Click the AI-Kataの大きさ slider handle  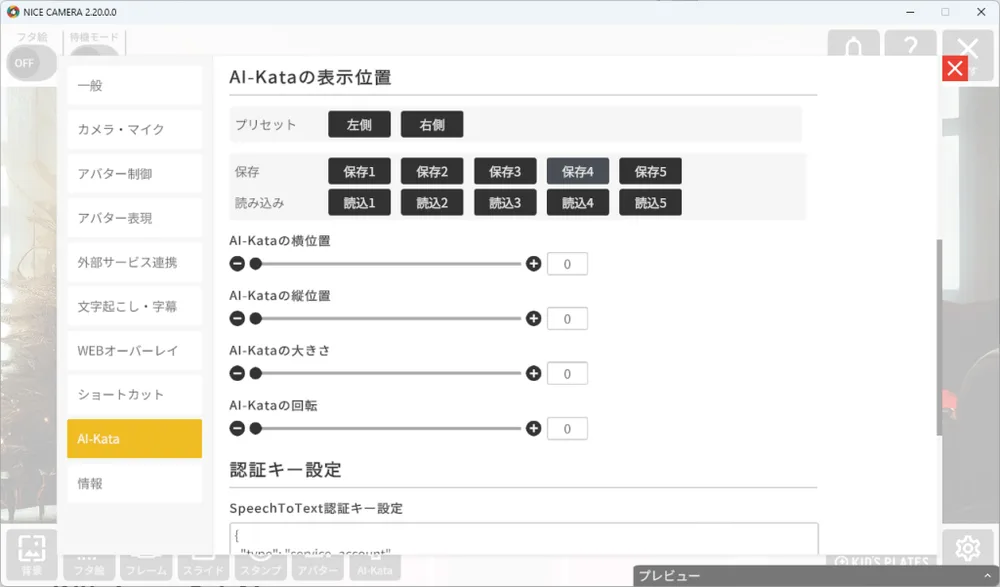[256, 373]
